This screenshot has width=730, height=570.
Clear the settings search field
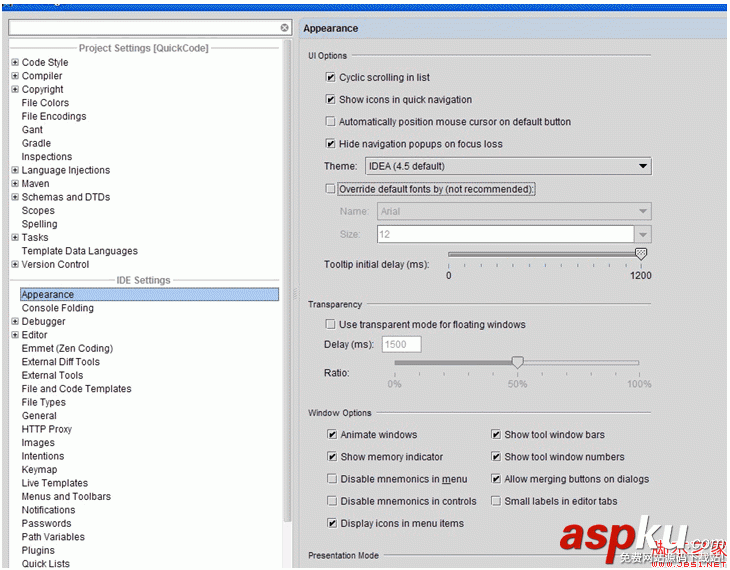point(284,28)
